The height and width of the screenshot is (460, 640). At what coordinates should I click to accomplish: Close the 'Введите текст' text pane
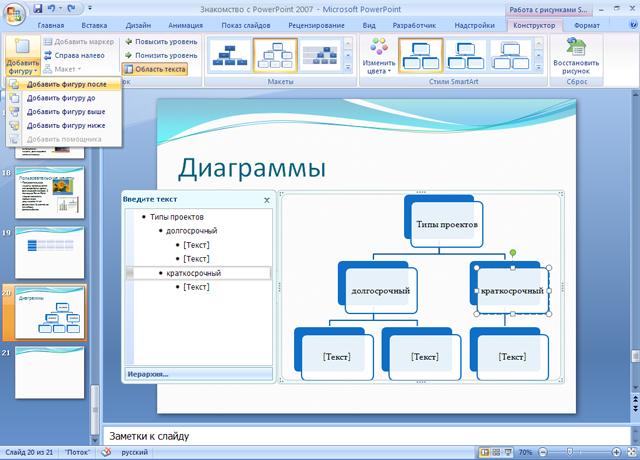tap(266, 200)
